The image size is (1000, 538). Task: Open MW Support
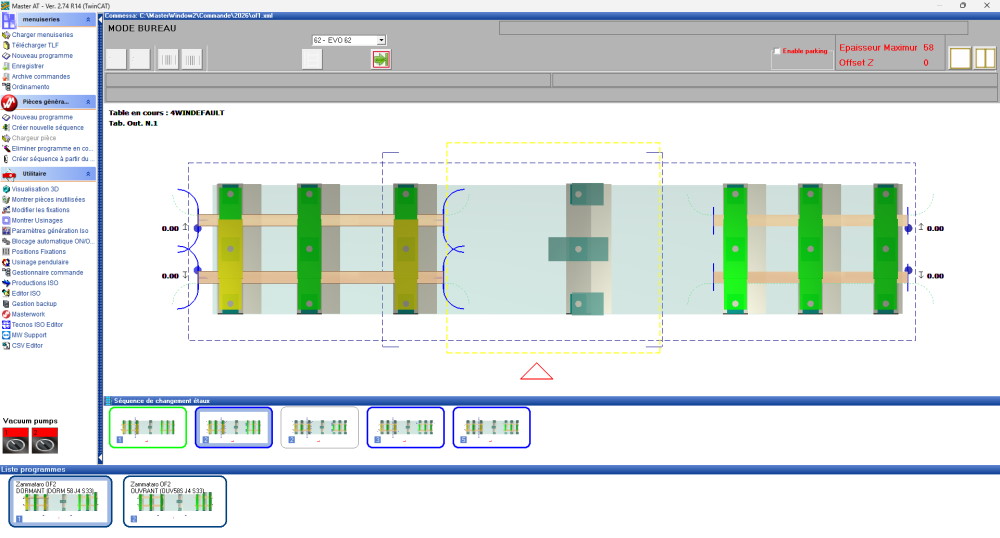tap(29, 335)
